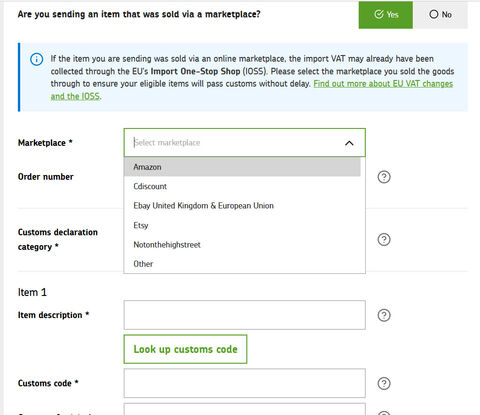The image size is (480, 415).
Task: Open help for Customs declaration category
Action: click(384, 239)
